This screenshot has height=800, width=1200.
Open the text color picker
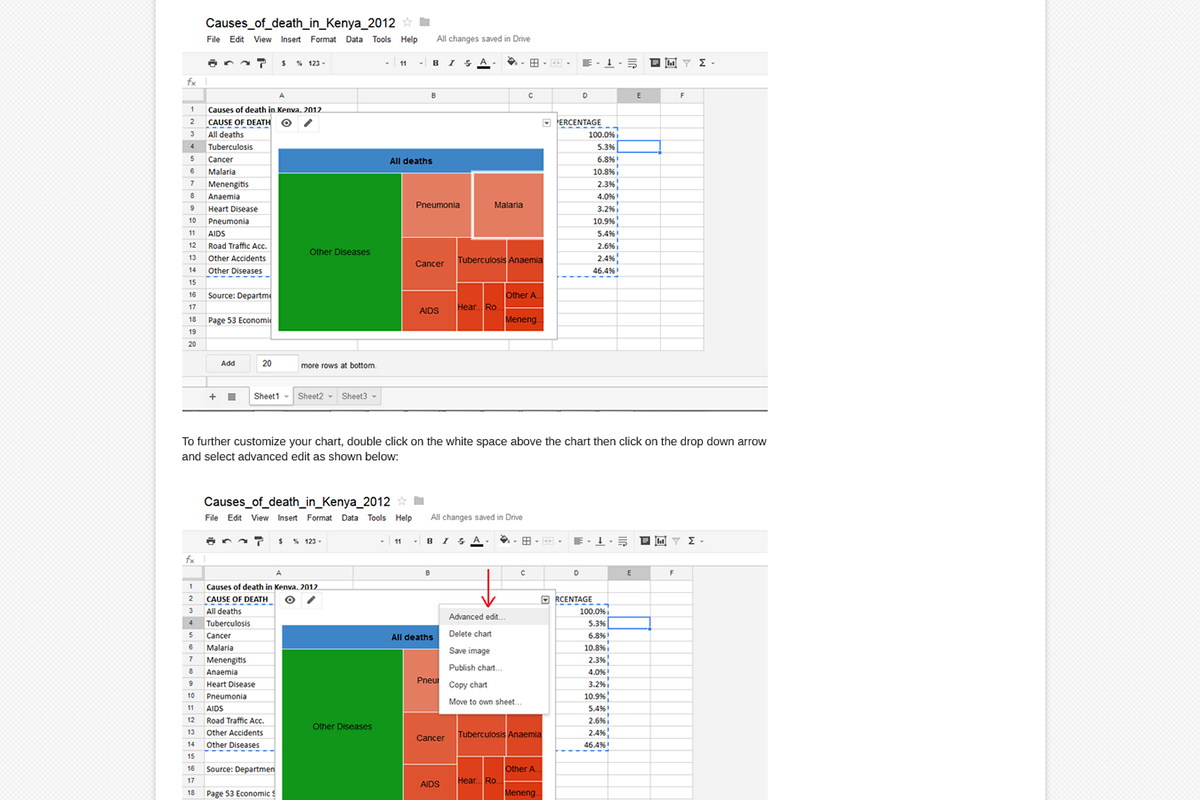click(481, 62)
